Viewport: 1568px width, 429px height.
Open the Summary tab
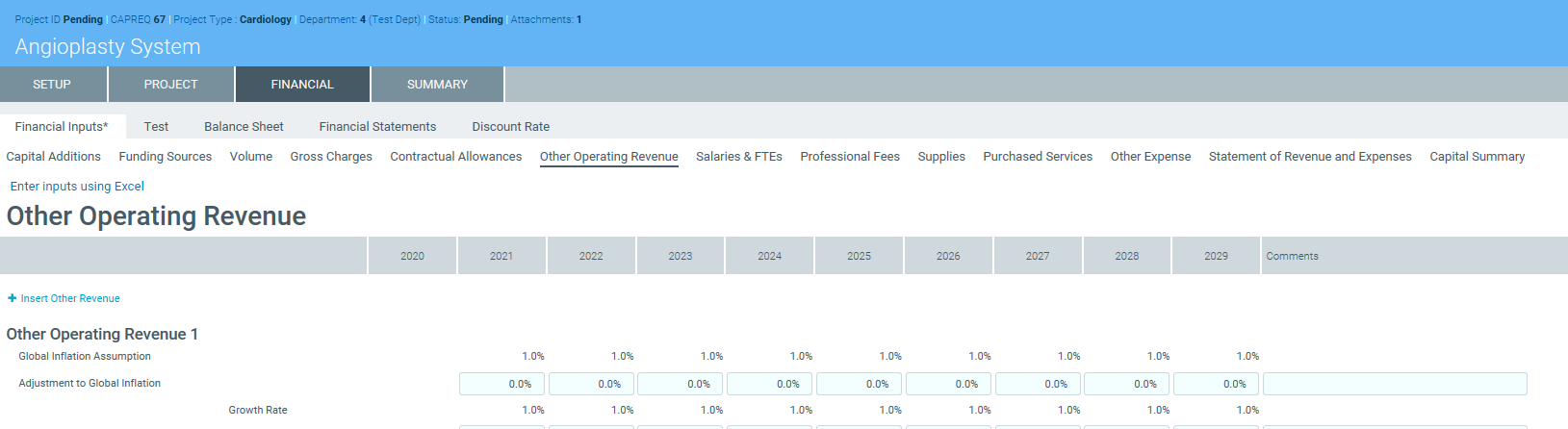[x=437, y=85]
